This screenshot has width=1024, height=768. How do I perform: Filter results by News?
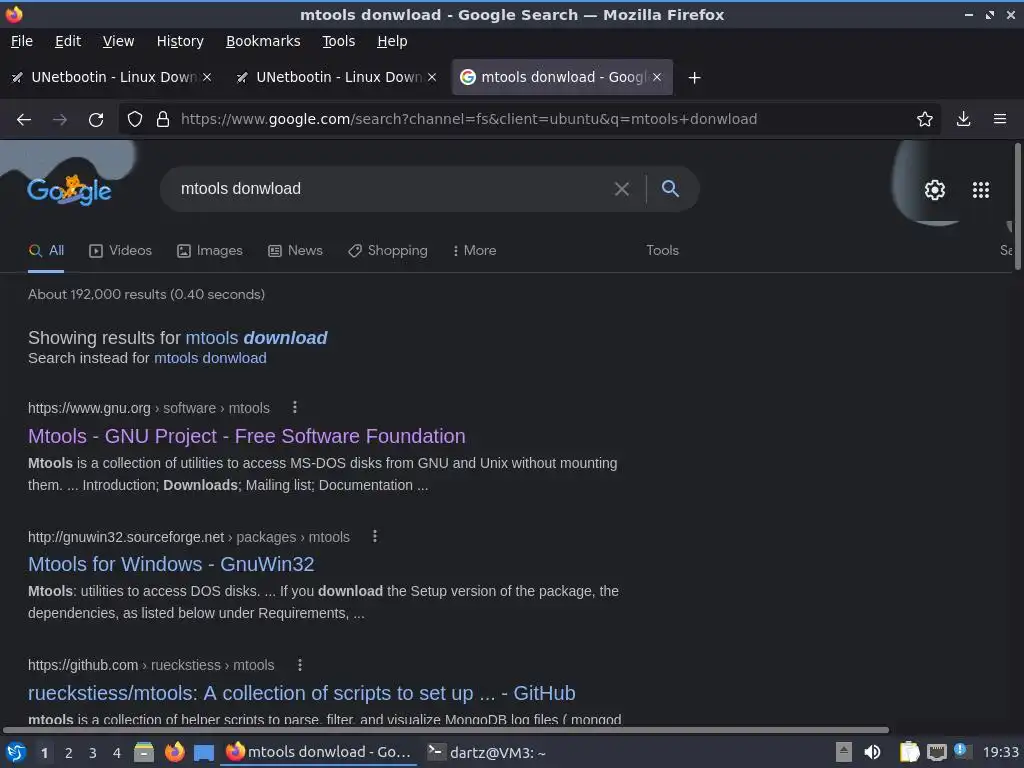[x=295, y=251]
